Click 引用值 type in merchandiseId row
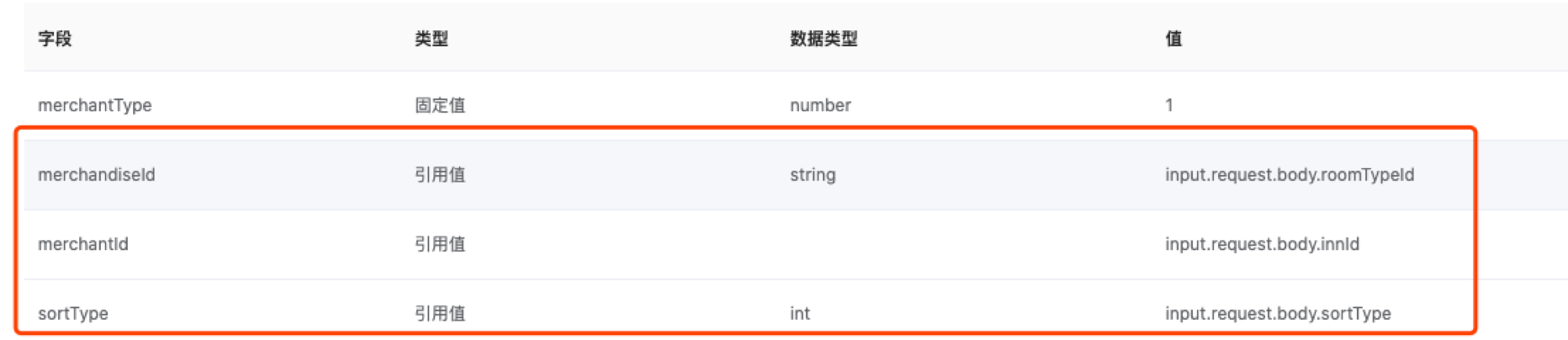The image size is (1568, 340). coord(439,175)
